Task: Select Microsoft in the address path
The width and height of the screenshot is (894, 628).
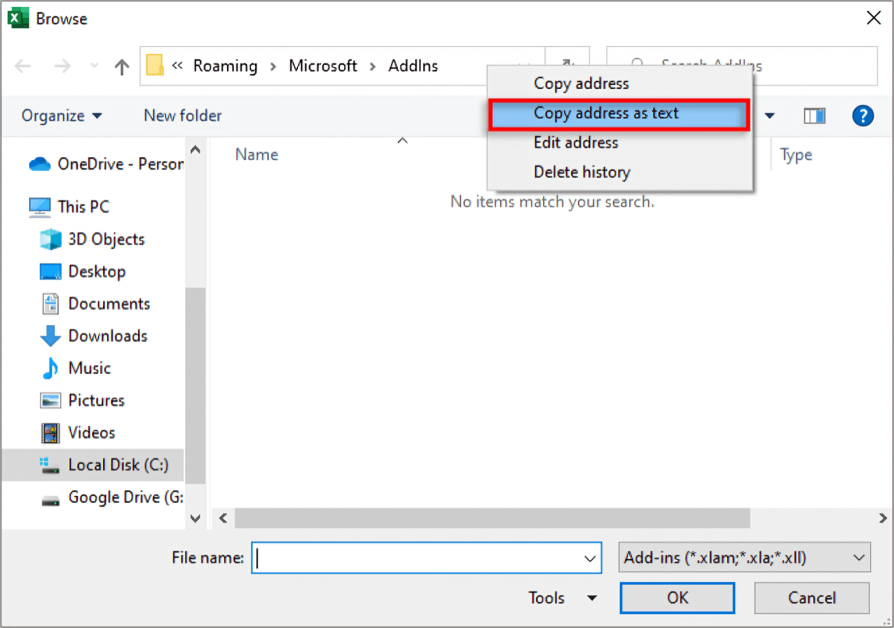Action: (323, 66)
